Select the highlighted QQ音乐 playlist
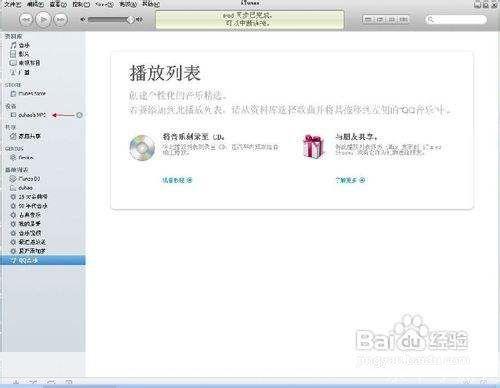 pos(43,260)
